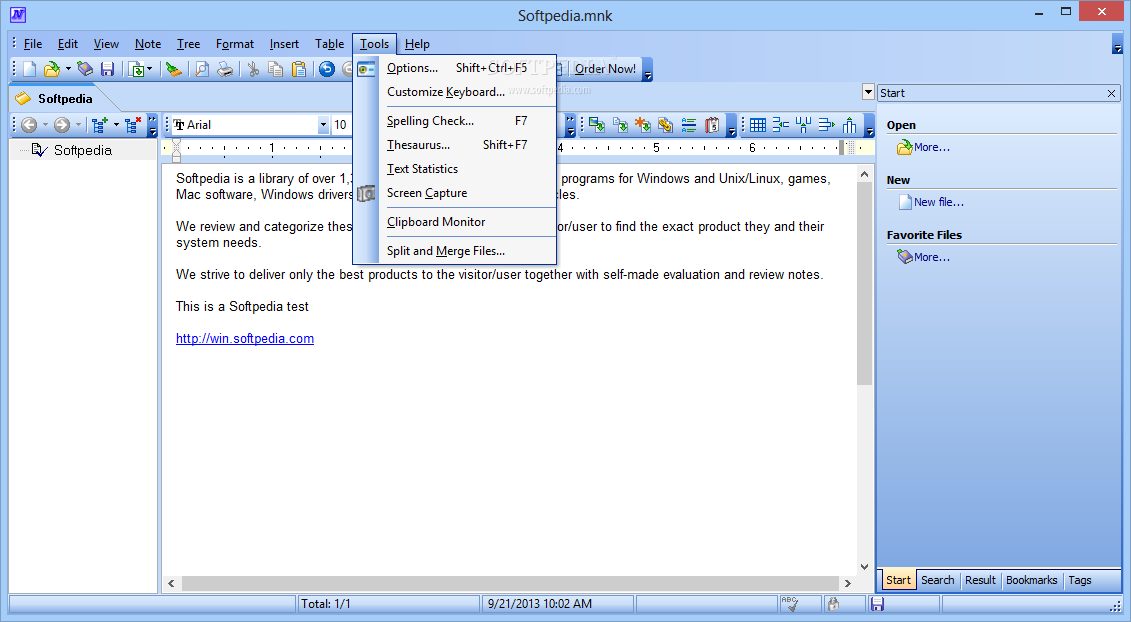Expand the Add node dropdown arrow

[x=116, y=125]
